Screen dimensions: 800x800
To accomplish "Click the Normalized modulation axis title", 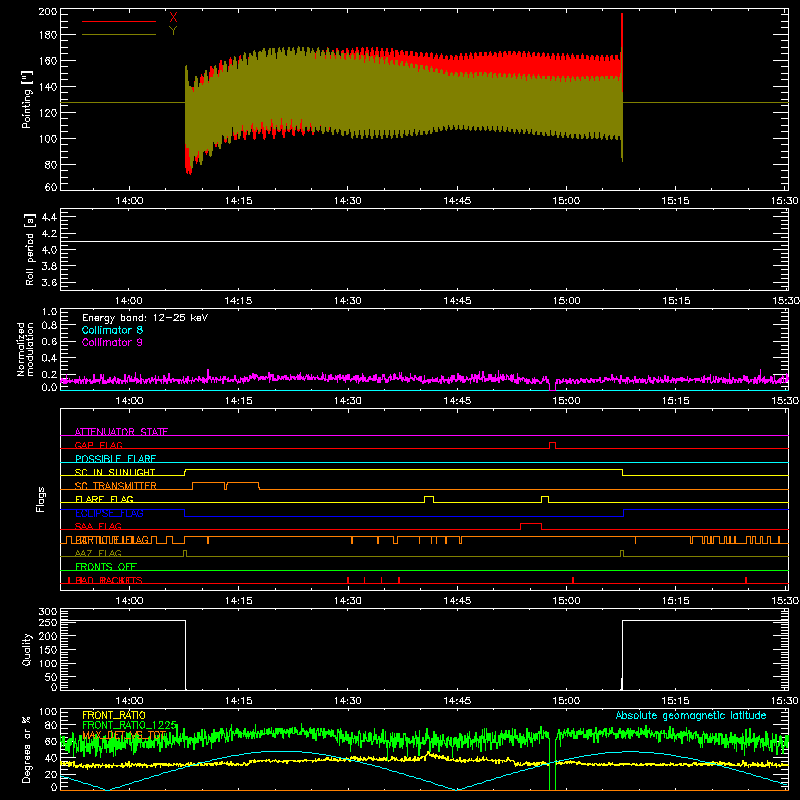I will (25, 349).
